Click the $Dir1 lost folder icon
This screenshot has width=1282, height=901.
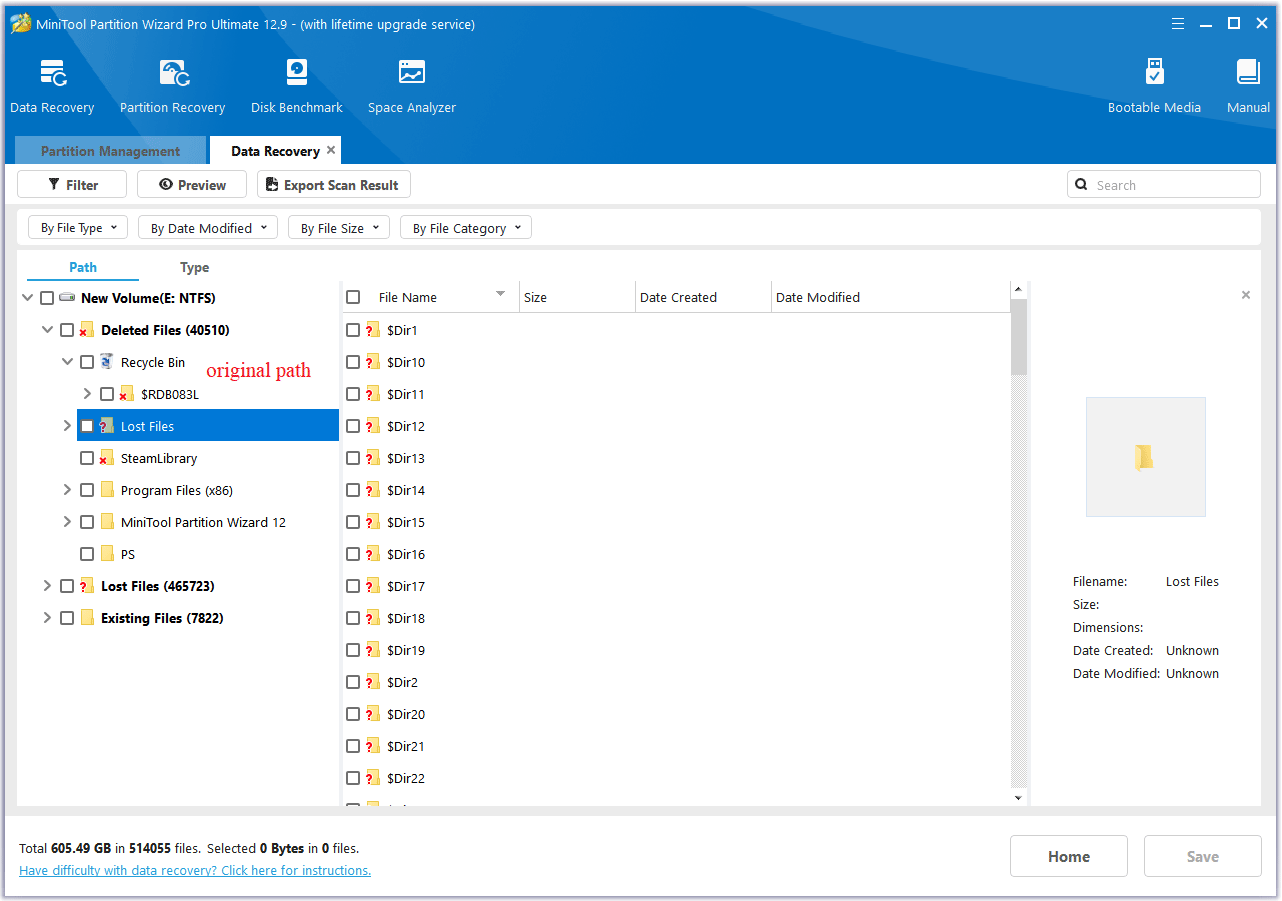[373, 330]
